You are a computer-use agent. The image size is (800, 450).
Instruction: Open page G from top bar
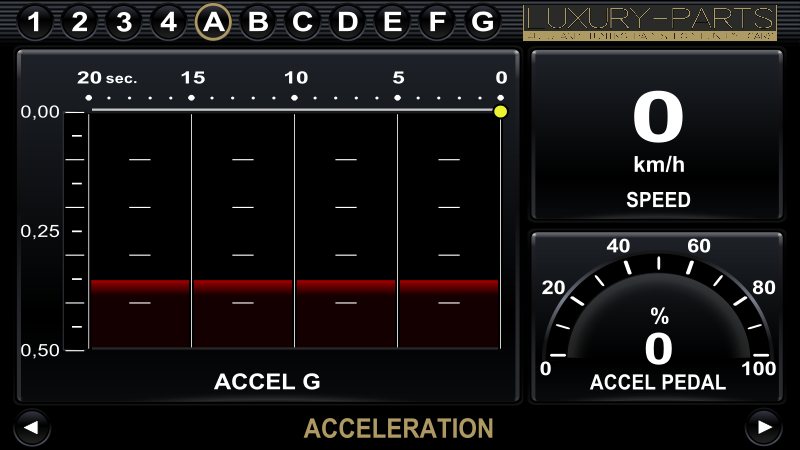(x=482, y=22)
